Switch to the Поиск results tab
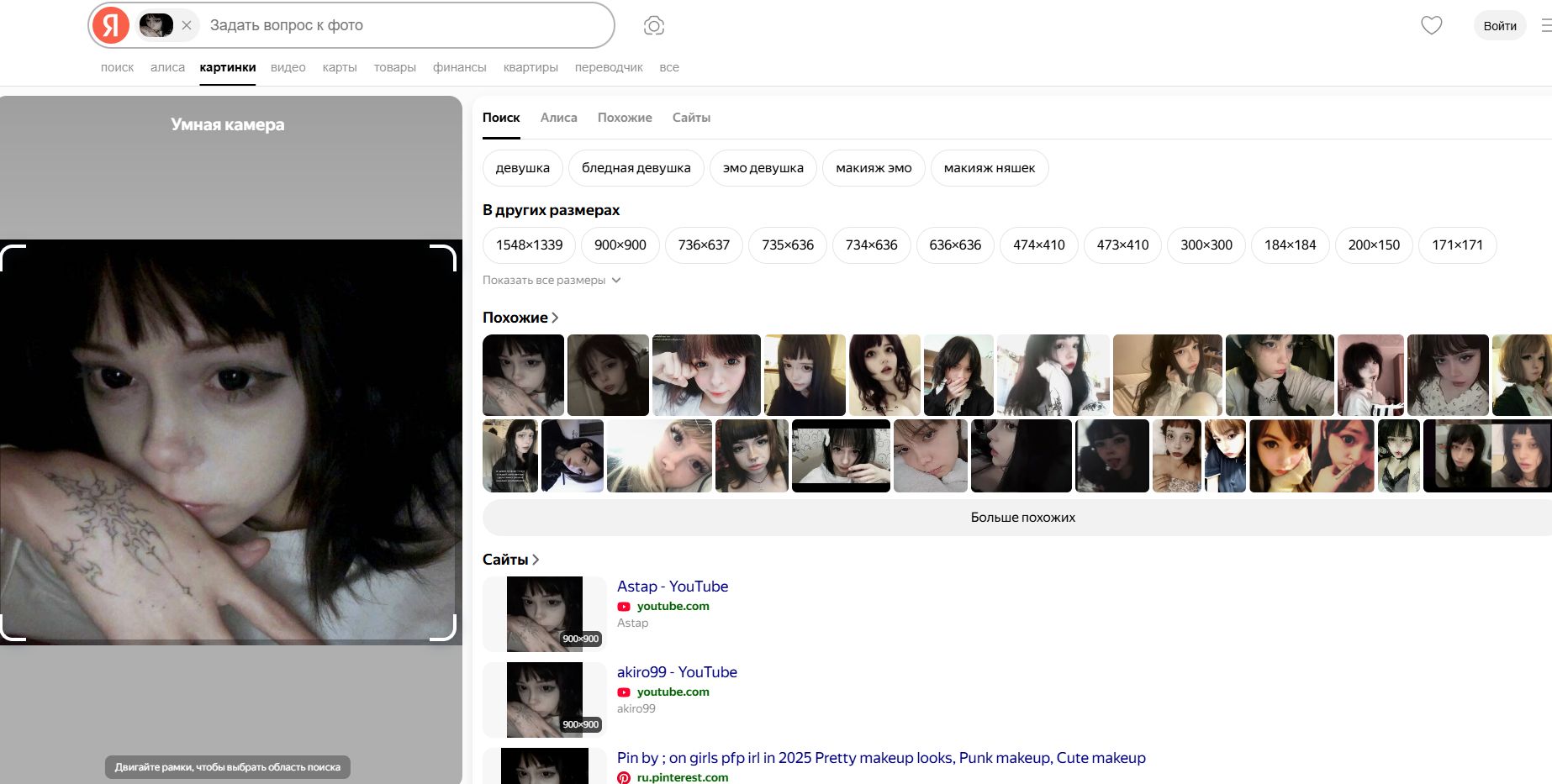The image size is (1552, 784). 501,118
